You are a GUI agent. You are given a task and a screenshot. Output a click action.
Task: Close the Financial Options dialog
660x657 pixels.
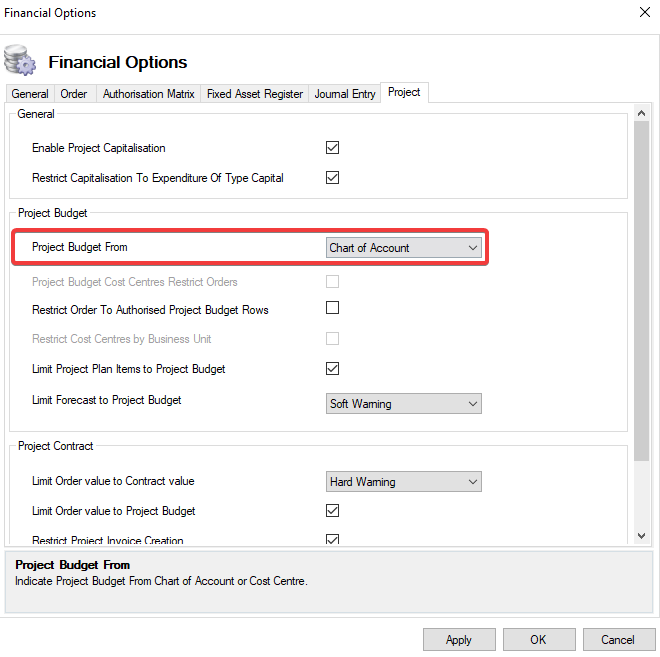643,13
